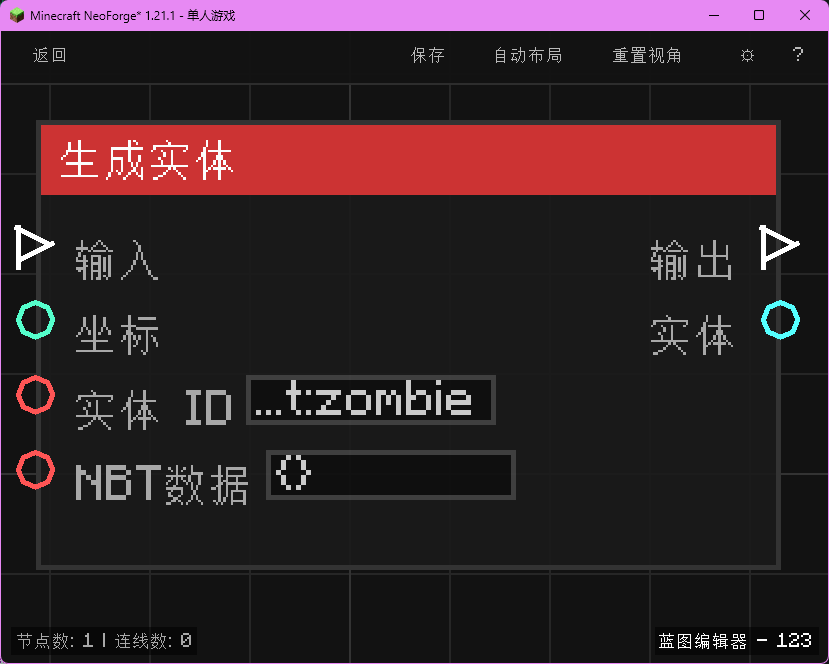
Task: Open settings via the gear icon
Action: point(747,56)
